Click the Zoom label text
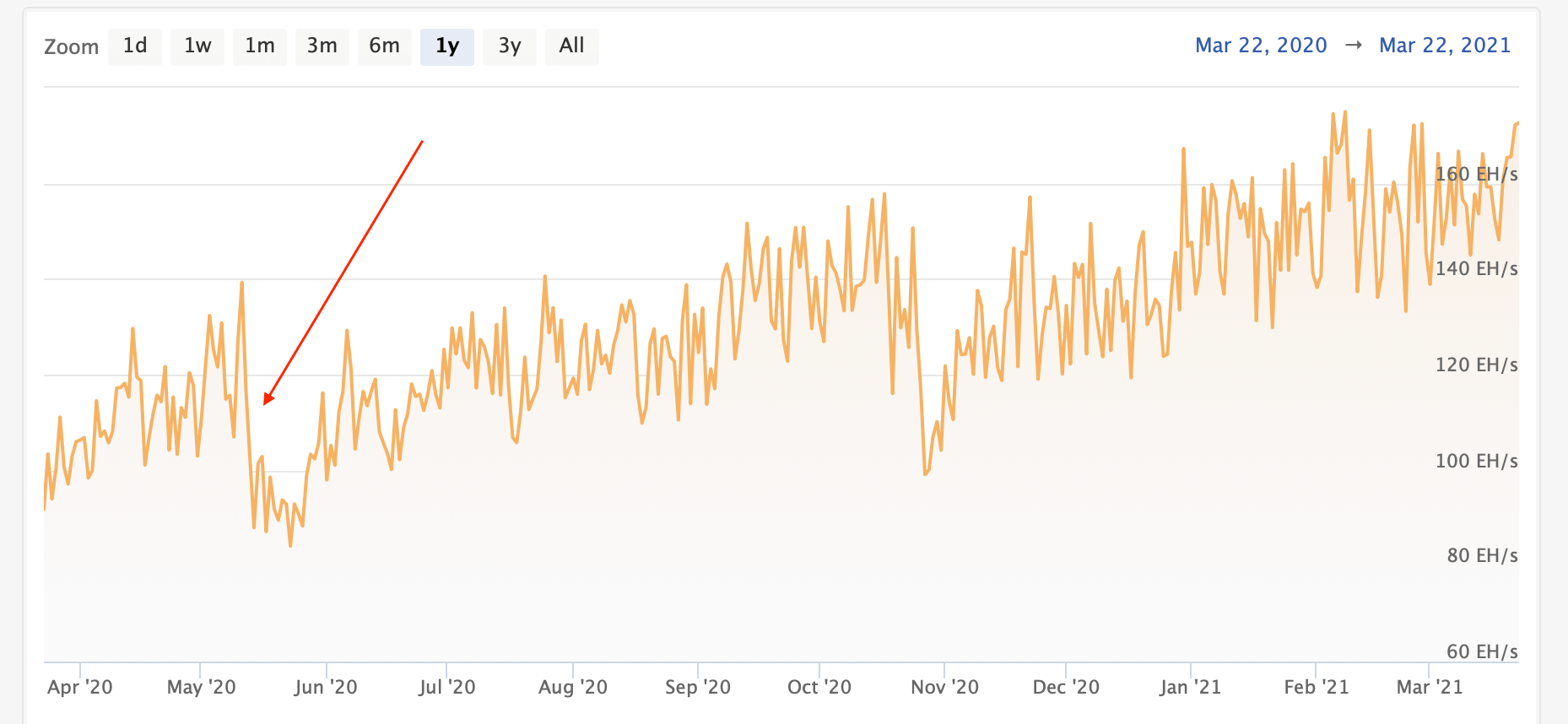The image size is (1568, 724). pyautogui.click(x=72, y=47)
